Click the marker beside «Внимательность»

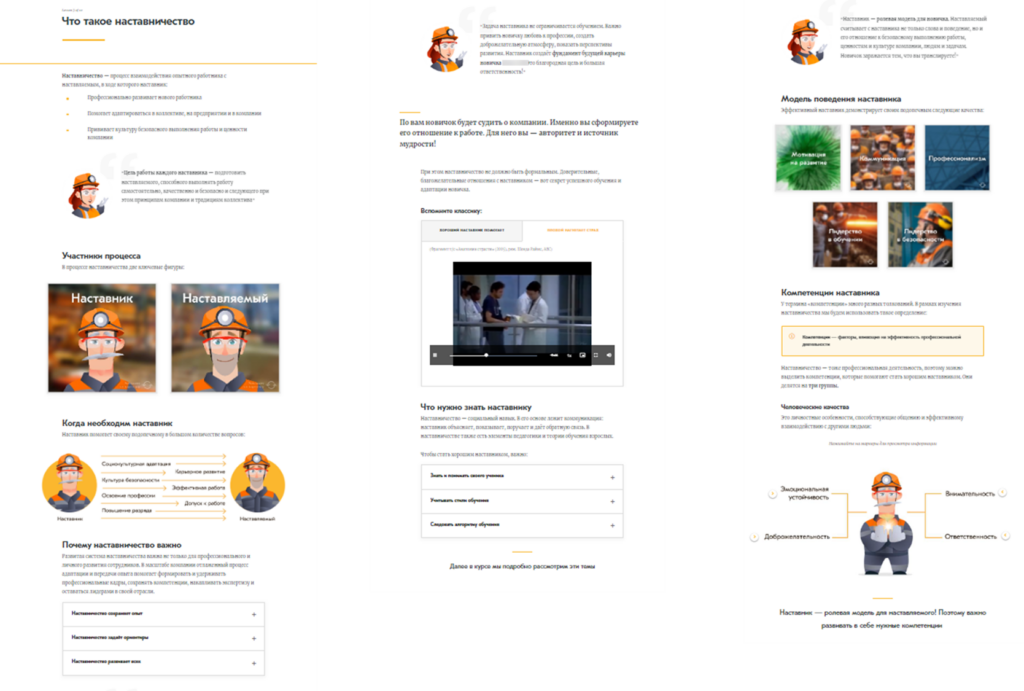[1002, 493]
